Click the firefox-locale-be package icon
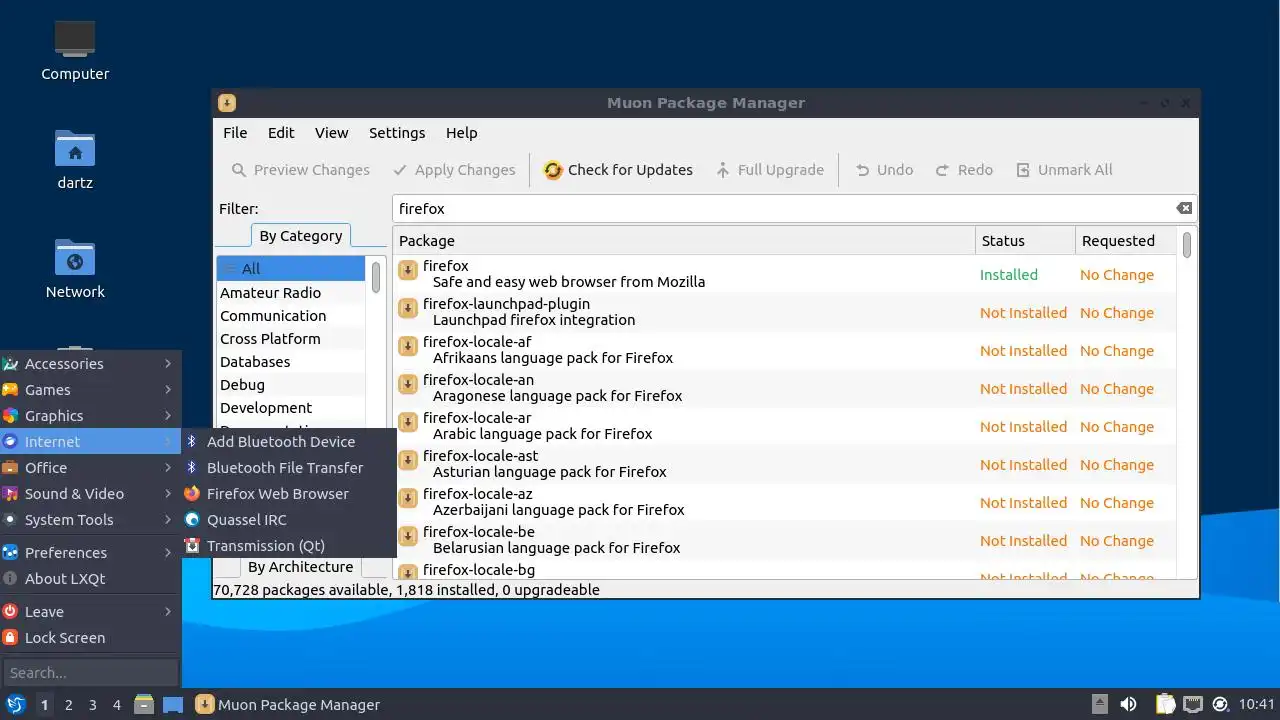 408,536
